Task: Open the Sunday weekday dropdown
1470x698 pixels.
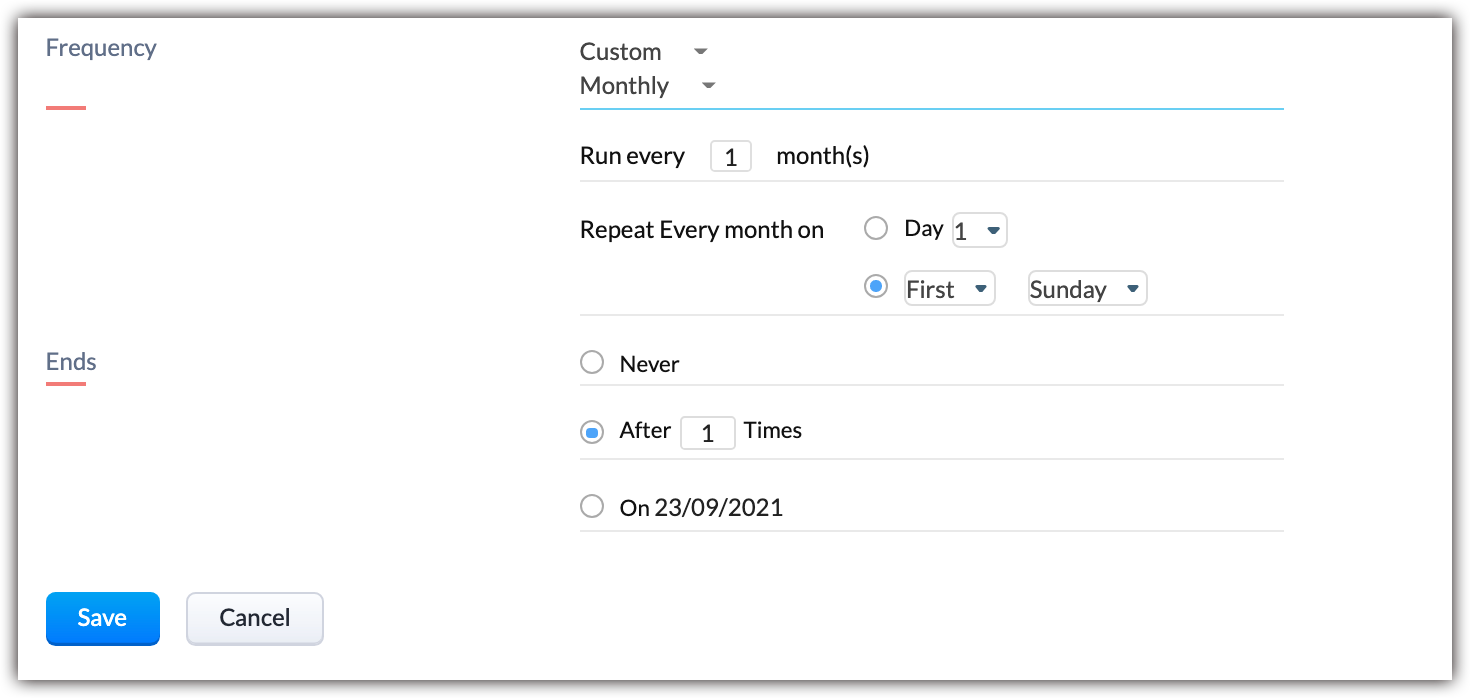Action: (x=1086, y=289)
